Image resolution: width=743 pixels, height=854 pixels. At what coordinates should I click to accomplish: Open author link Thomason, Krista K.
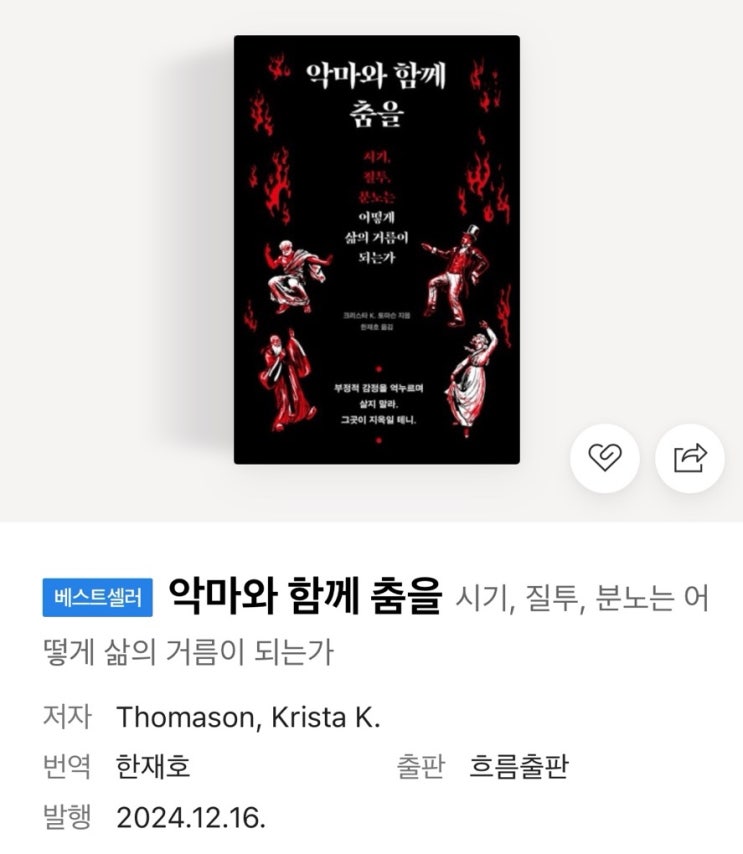pyautogui.click(x=248, y=717)
